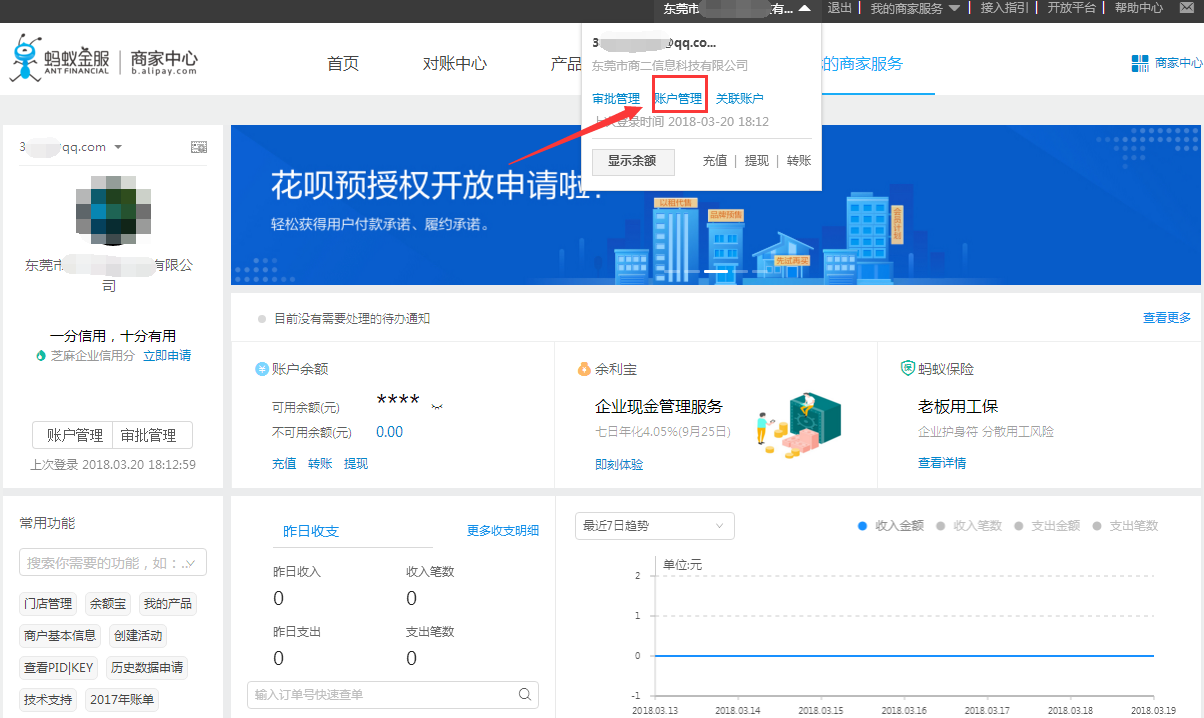Open 开放平台 in the top bar
The height and width of the screenshot is (718, 1204).
pyautogui.click(x=1072, y=8)
